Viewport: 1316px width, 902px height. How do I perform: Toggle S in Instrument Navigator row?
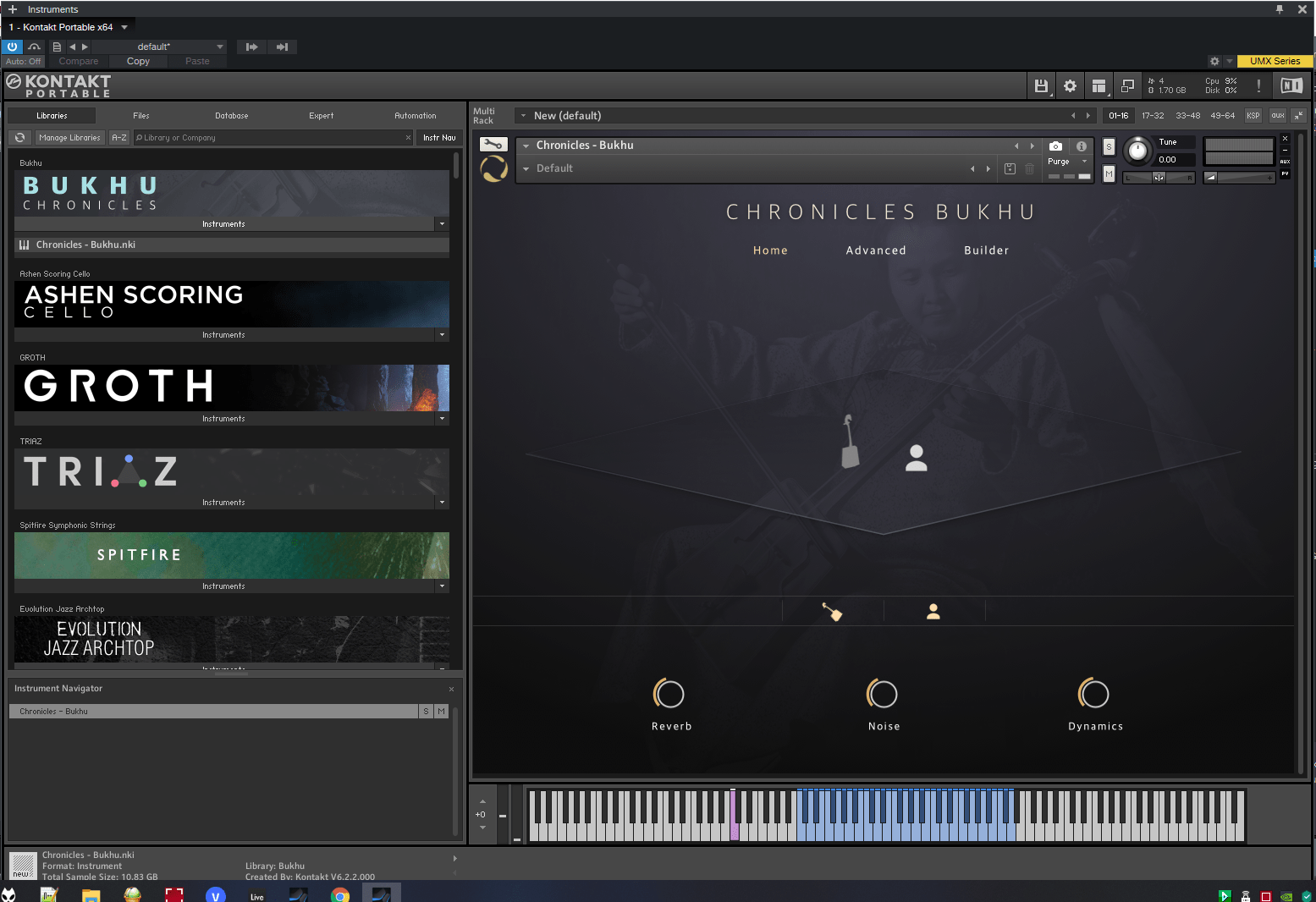(426, 711)
